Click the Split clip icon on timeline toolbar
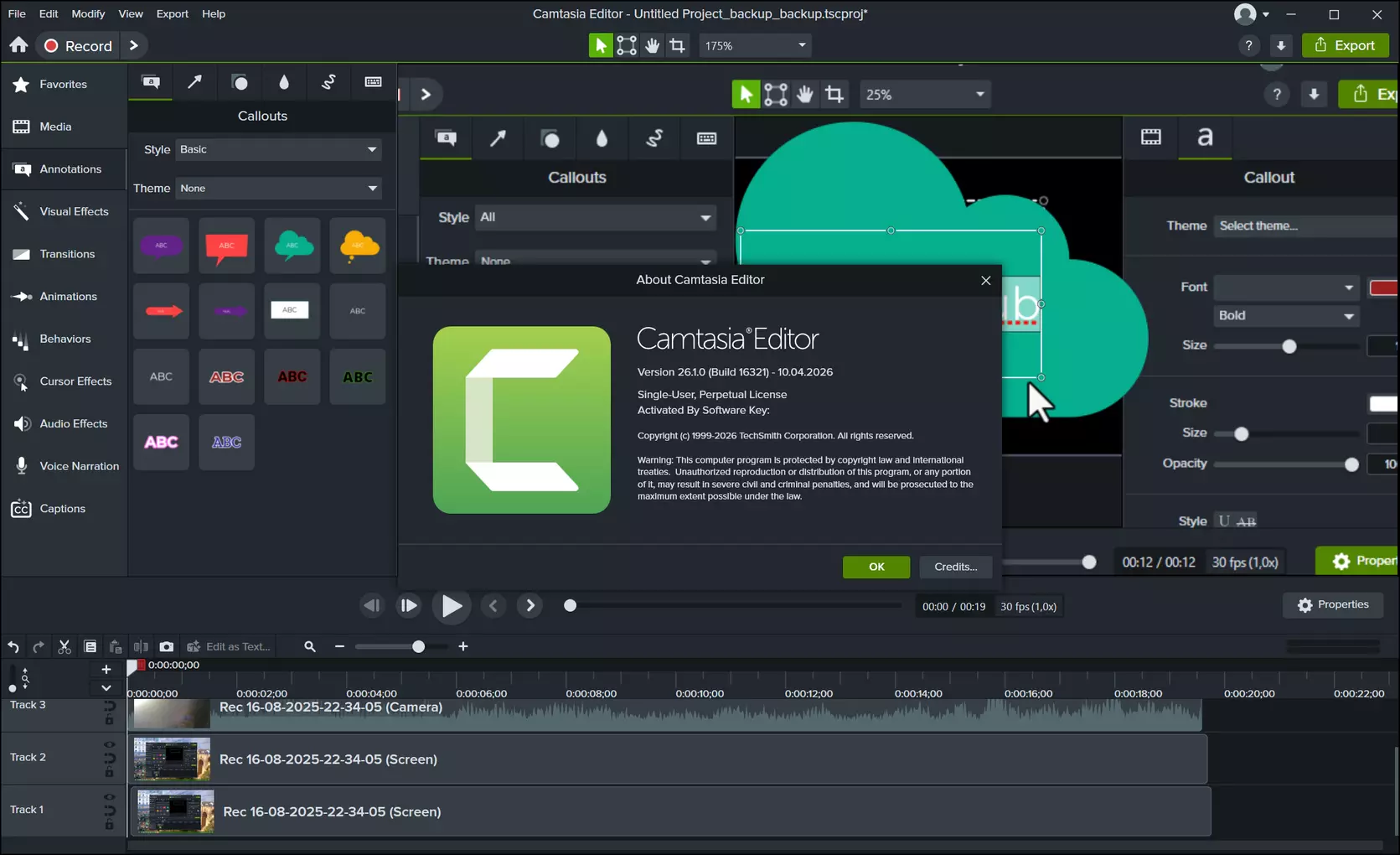 click(x=141, y=646)
